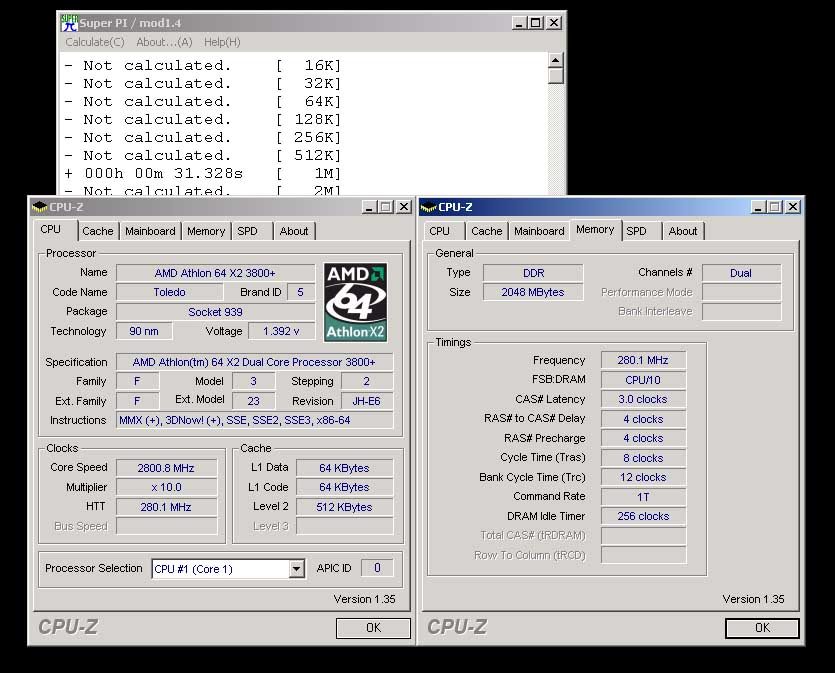Open the About menu in Super PI
This screenshot has width=835, height=673.
click(164, 42)
